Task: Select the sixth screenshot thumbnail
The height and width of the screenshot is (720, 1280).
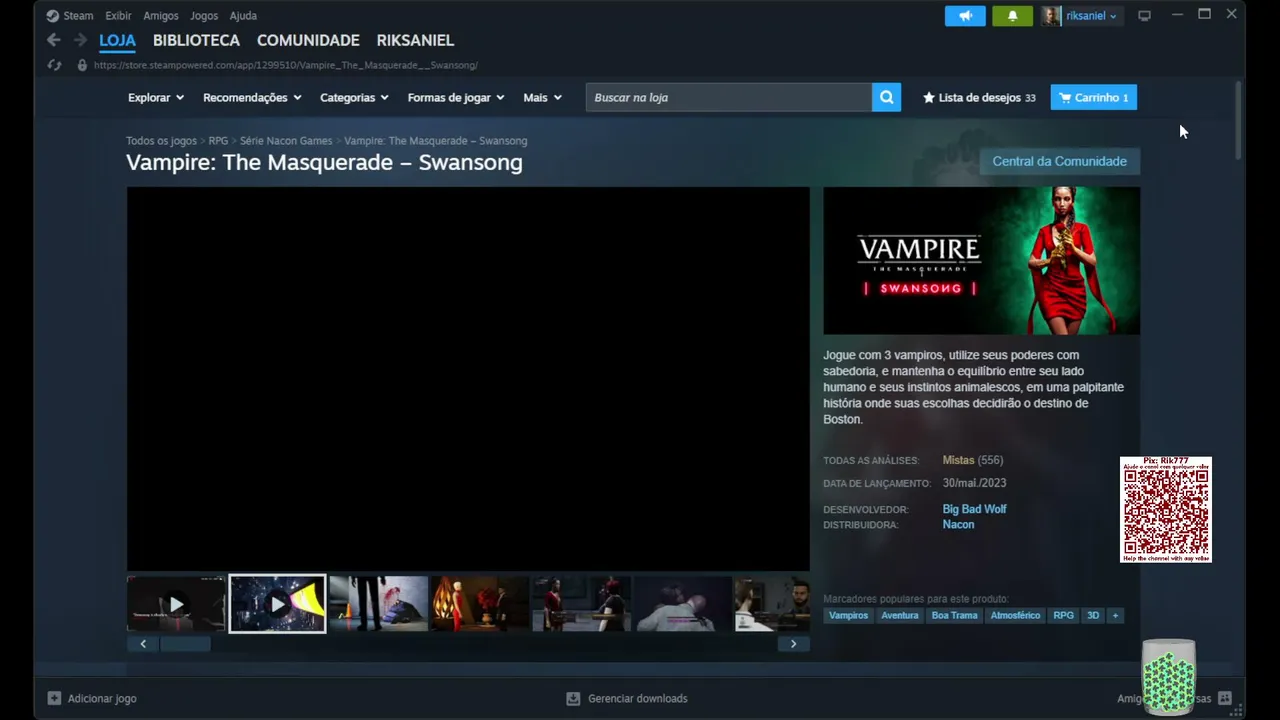Action: pos(683,604)
